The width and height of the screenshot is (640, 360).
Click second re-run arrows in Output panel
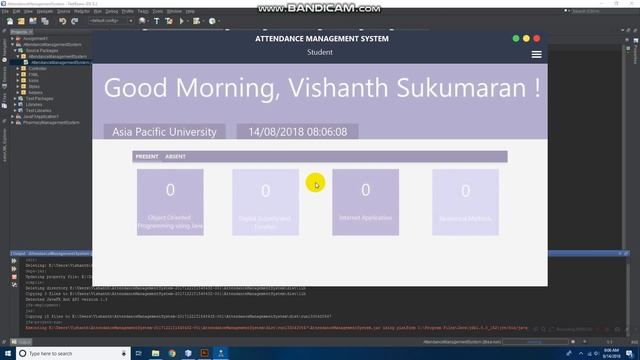14,269
